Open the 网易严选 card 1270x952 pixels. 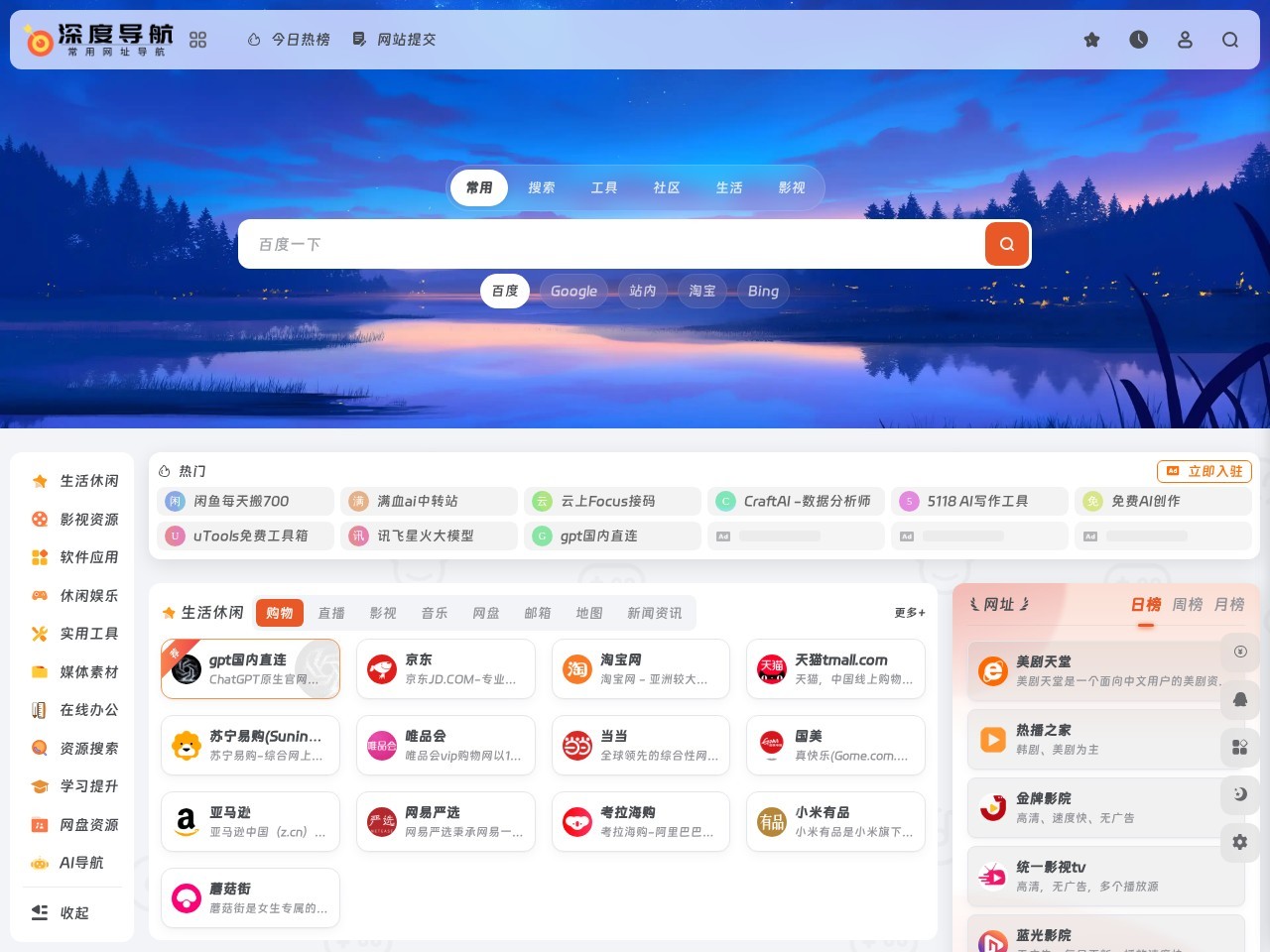click(445, 822)
